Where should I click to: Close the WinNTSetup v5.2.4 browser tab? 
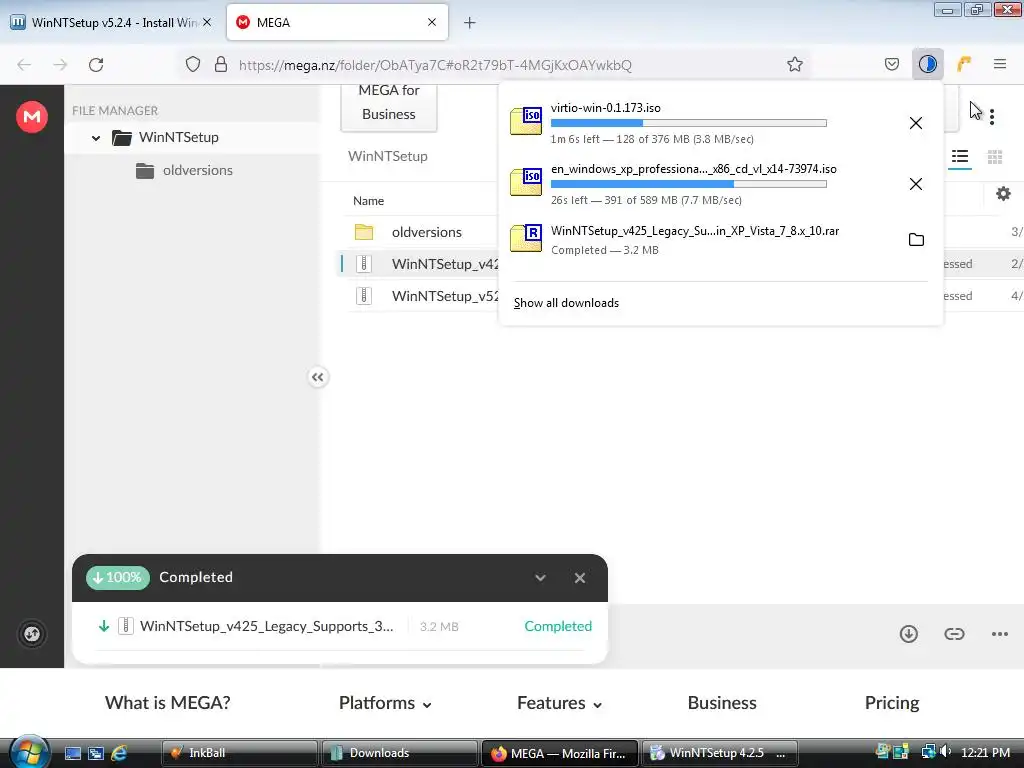click(x=207, y=22)
